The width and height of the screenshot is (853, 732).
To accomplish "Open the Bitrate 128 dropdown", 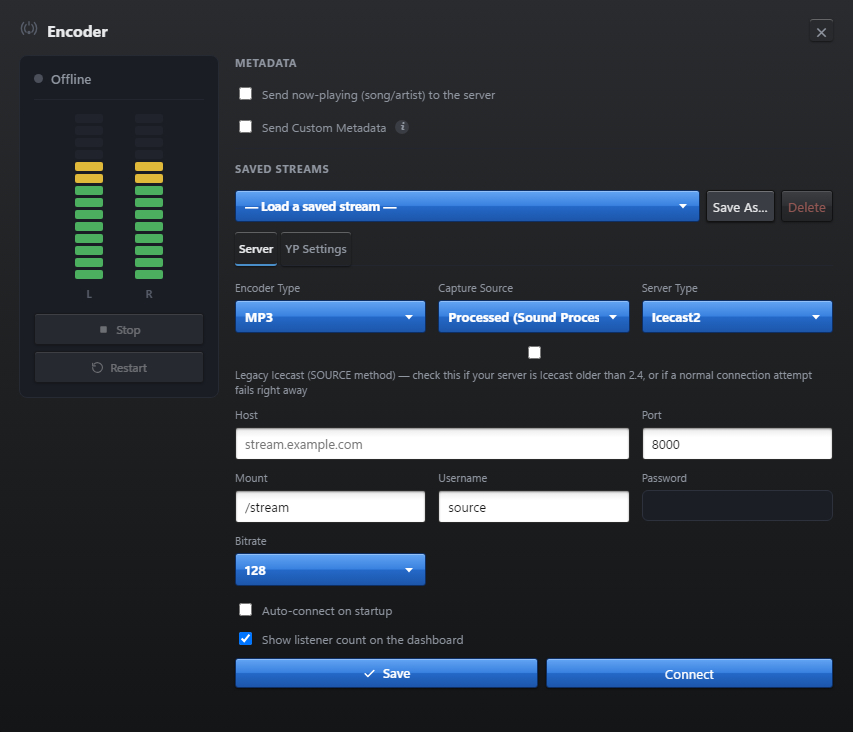I will click(330, 570).
